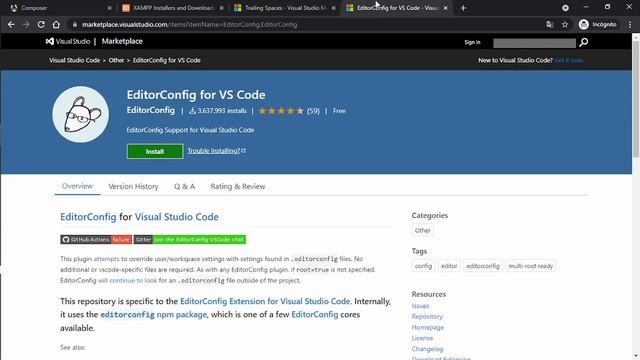Click Visual Studio Code breadcrumb link
Screen dimensions: 640x360
tap(75, 60)
